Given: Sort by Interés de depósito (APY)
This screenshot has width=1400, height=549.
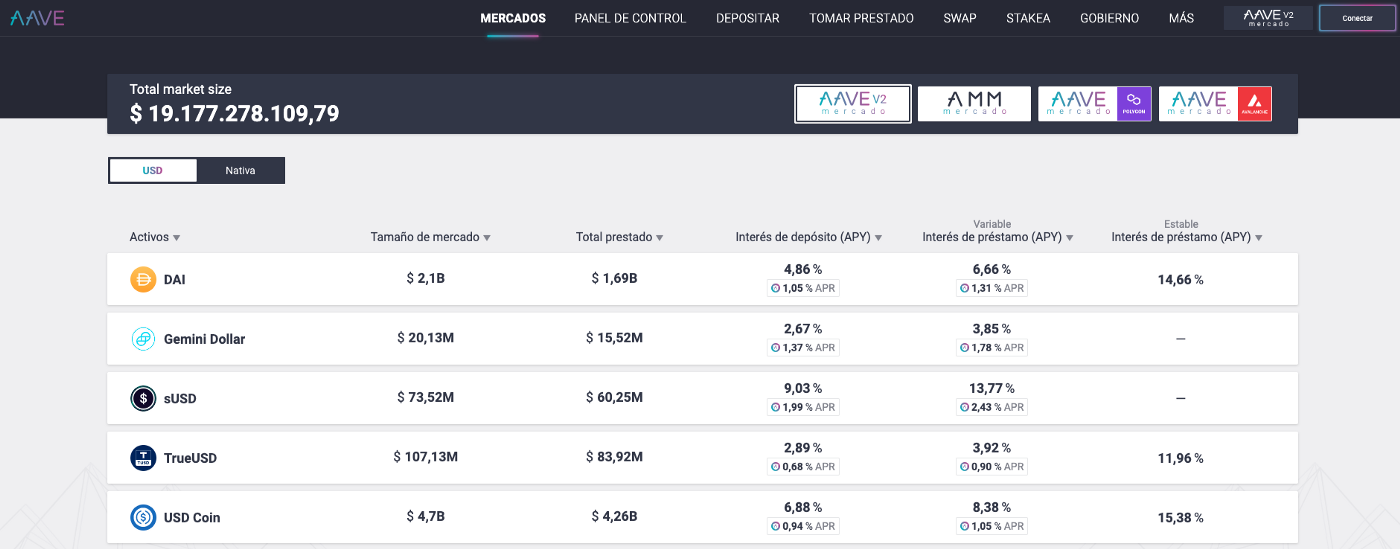Looking at the screenshot, I should 809,237.
